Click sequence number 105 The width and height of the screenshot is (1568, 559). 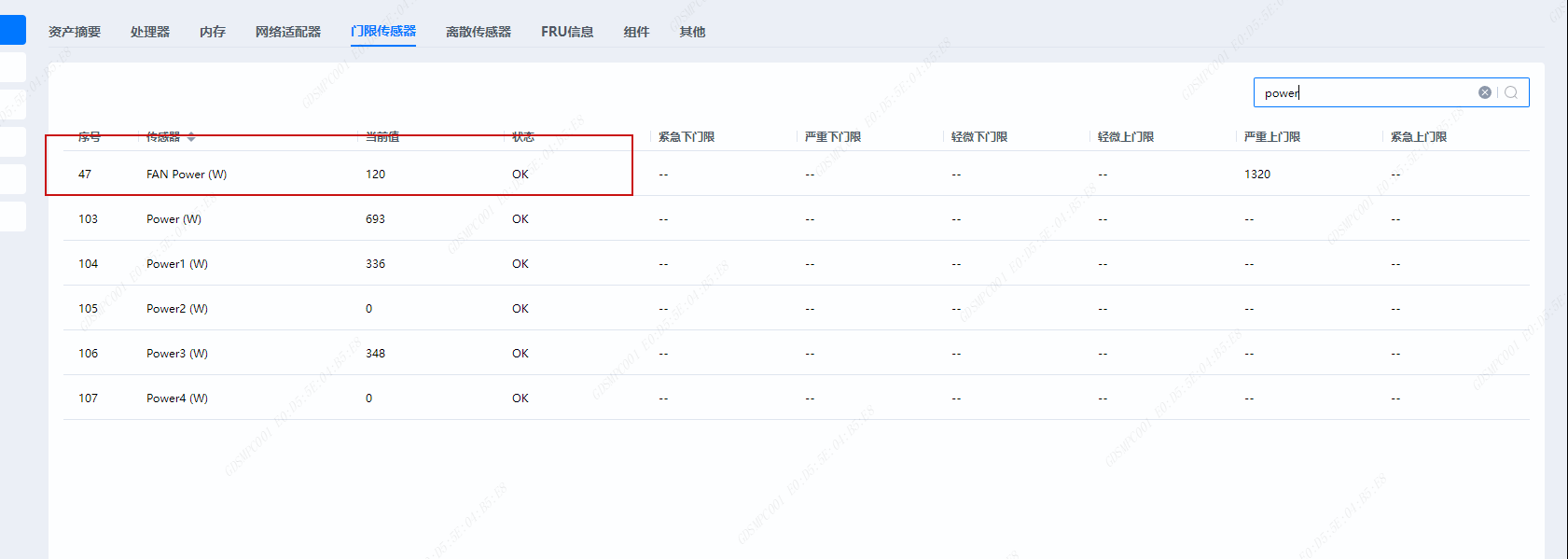click(x=88, y=309)
